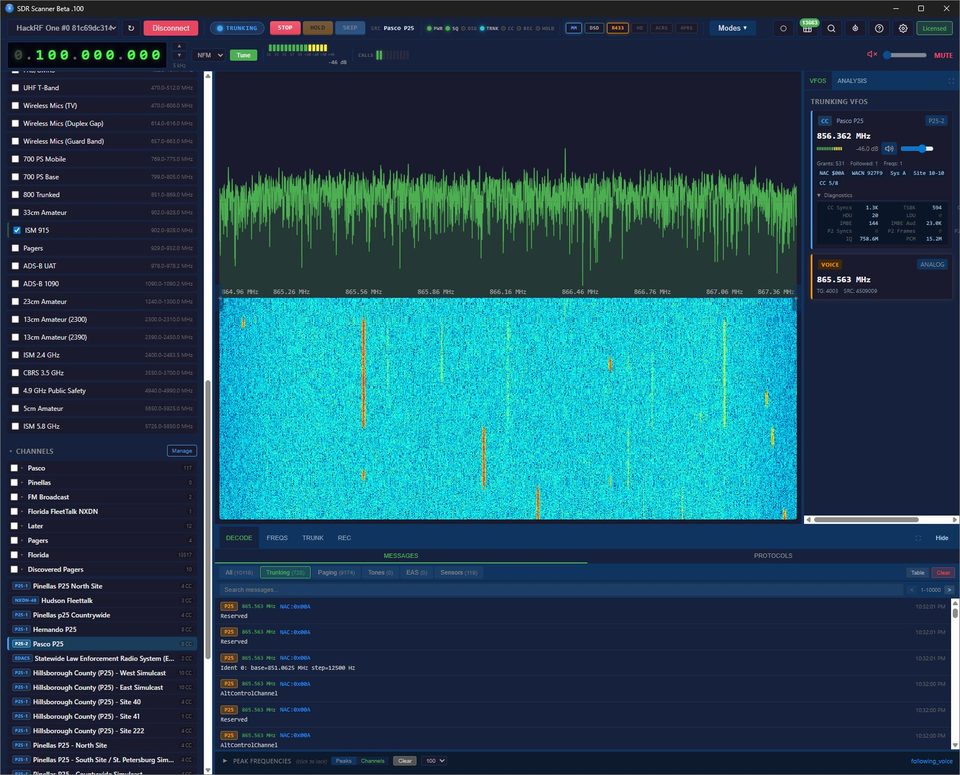The image size is (960, 775).
Task: Go to the previous message page arrow
Action: coord(912,590)
